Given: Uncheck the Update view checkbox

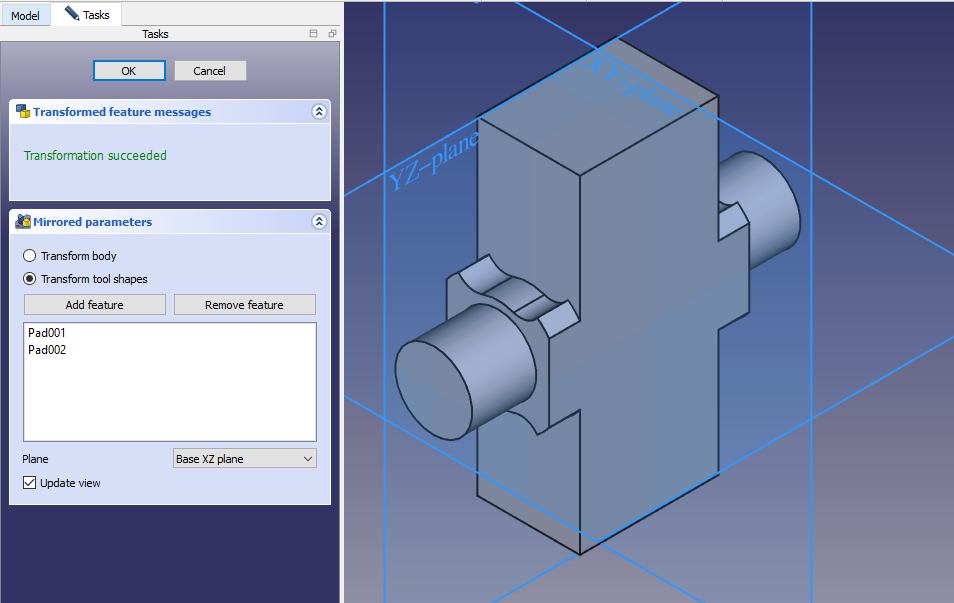Looking at the screenshot, I should coord(29,483).
